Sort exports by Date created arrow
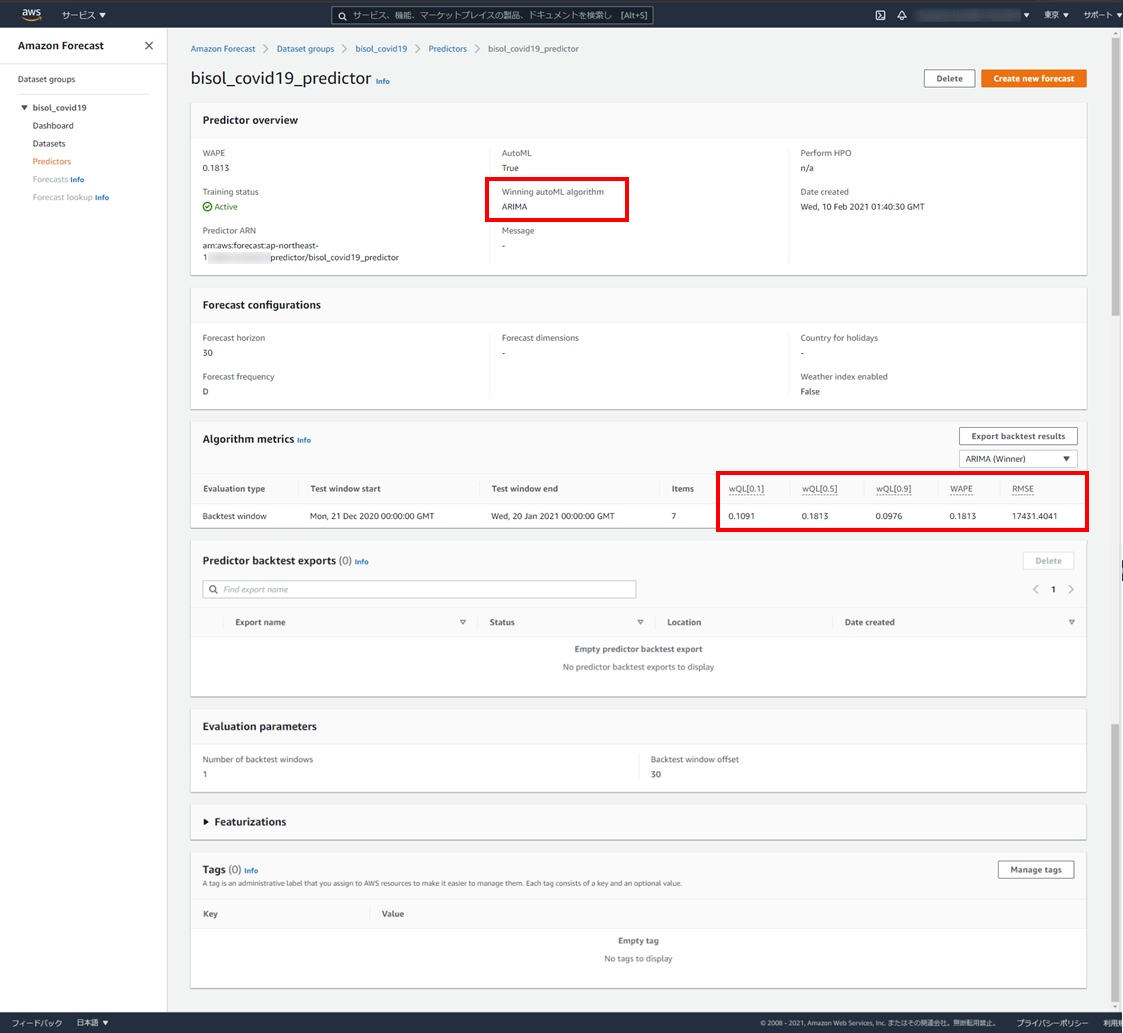1123x1033 pixels. point(1071,622)
